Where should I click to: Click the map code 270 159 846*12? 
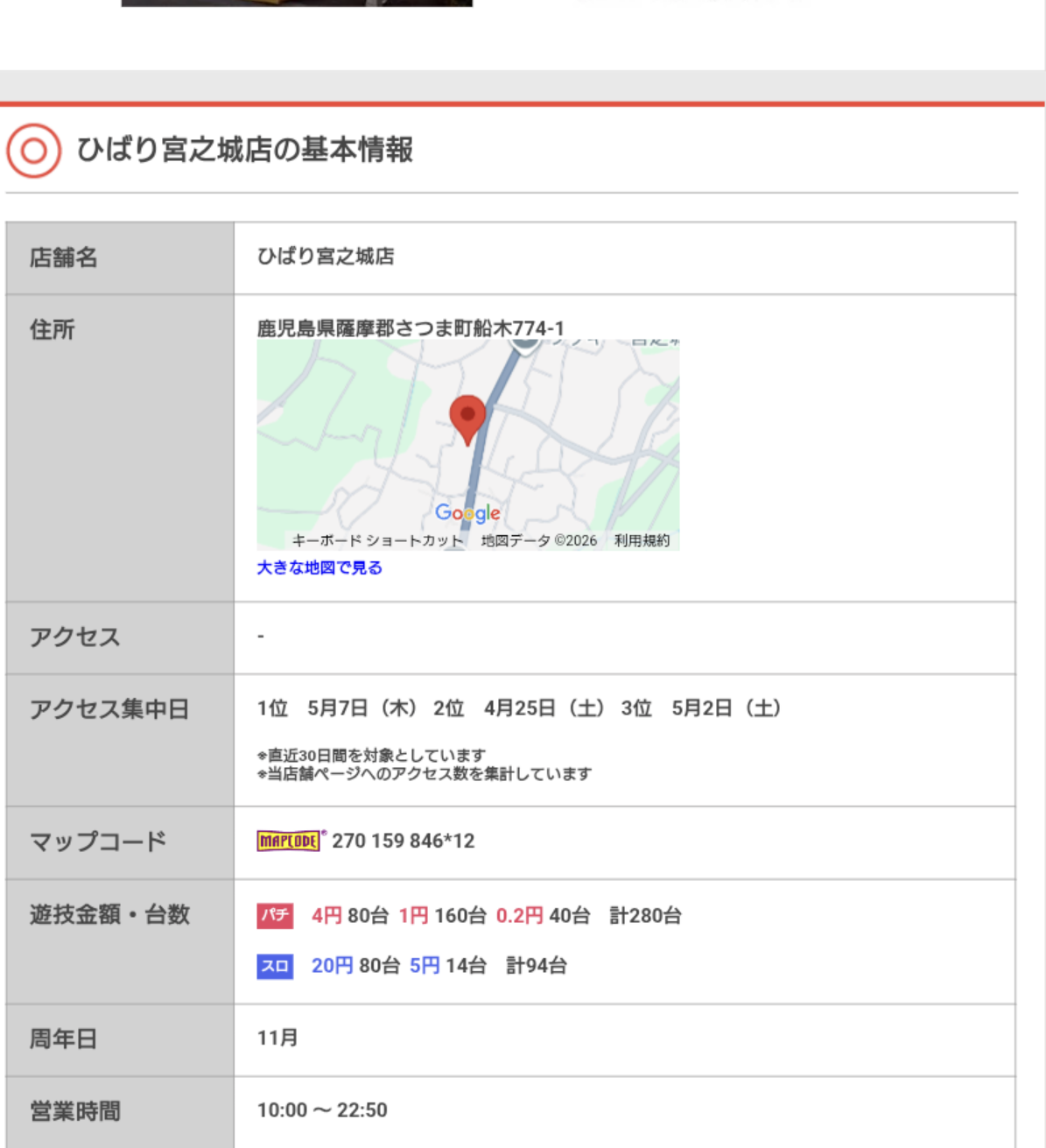tap(403, 841)
